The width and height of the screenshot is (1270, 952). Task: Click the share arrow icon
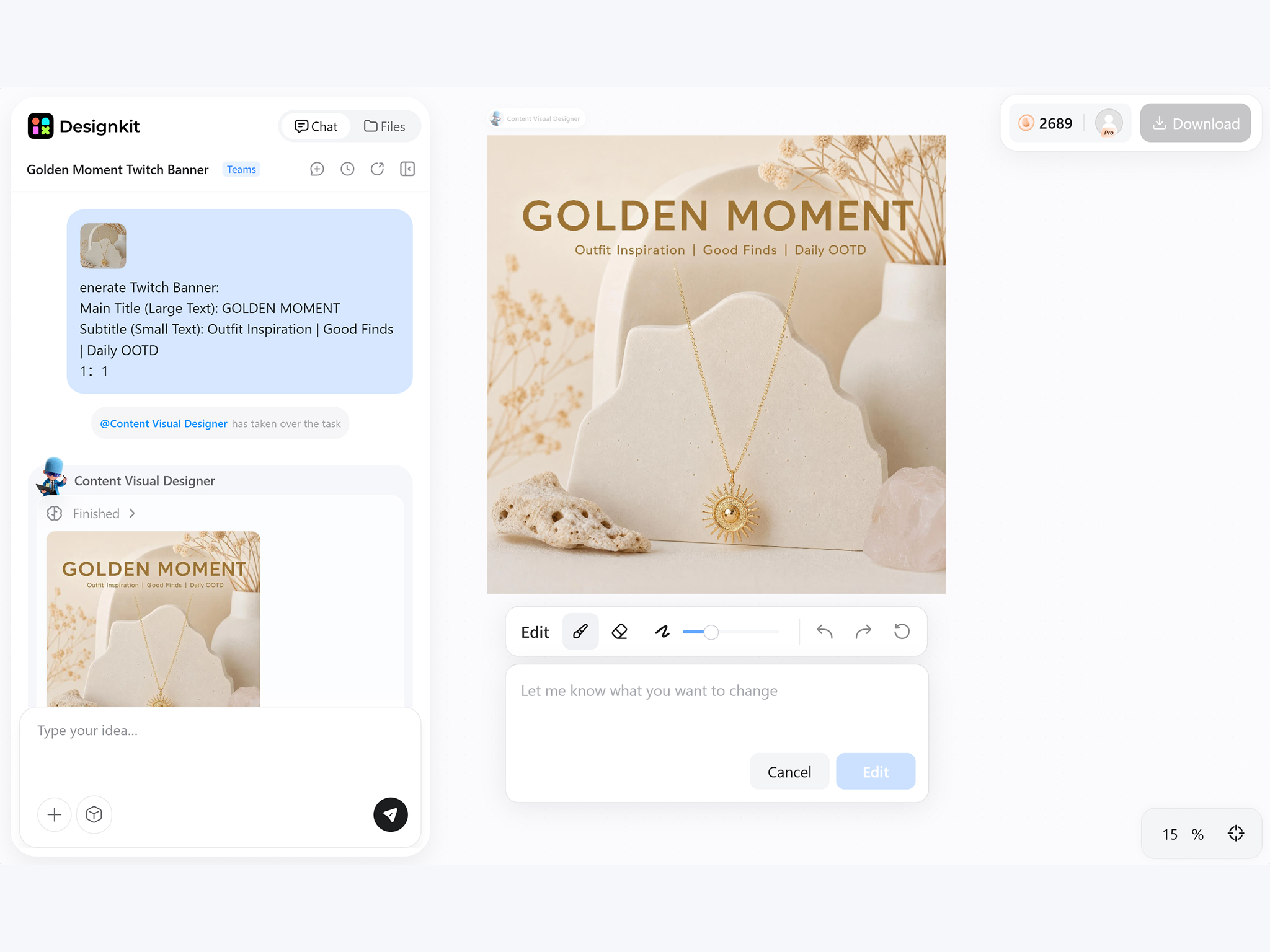click(377, 169)
